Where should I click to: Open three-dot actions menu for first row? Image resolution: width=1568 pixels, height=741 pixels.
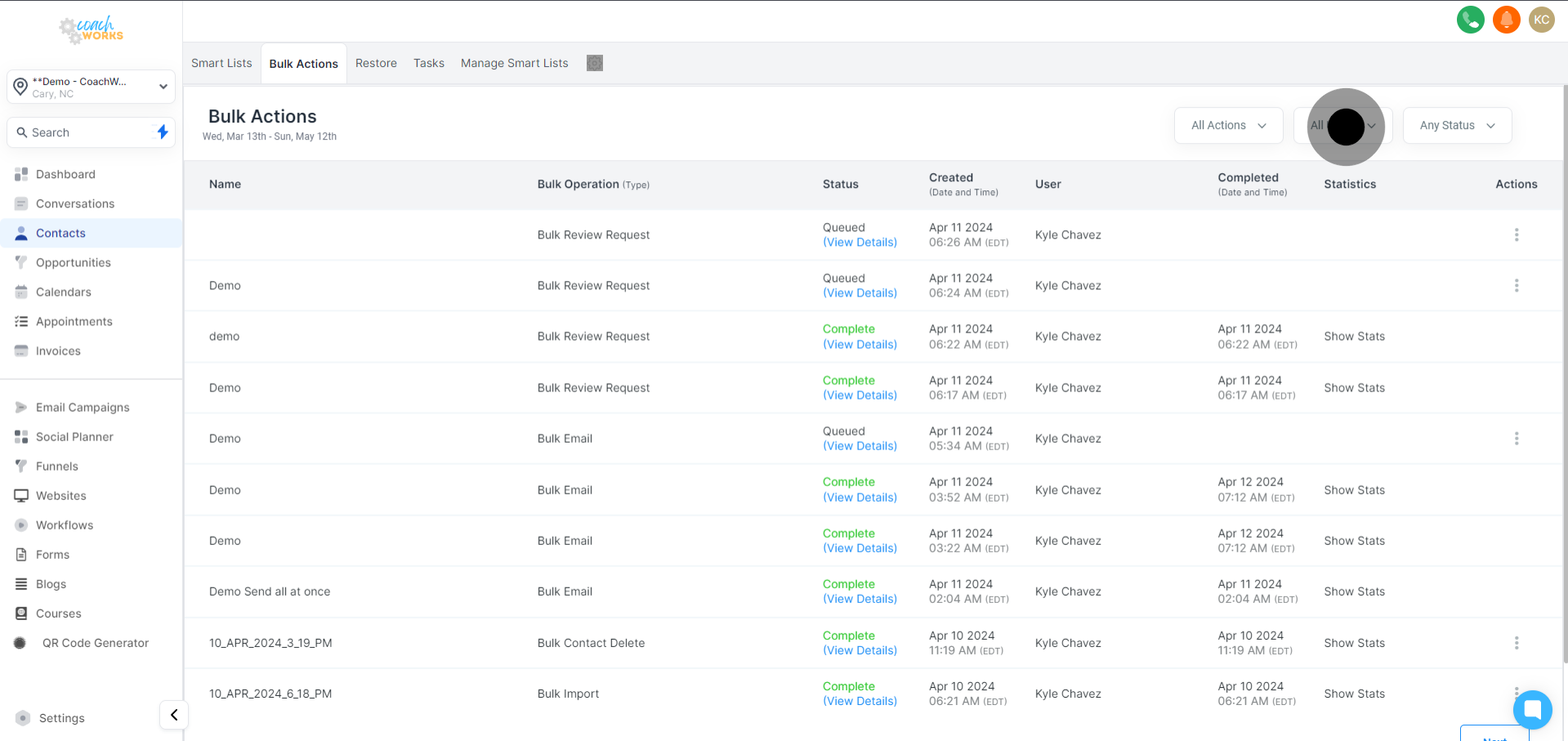(1517, 235)
